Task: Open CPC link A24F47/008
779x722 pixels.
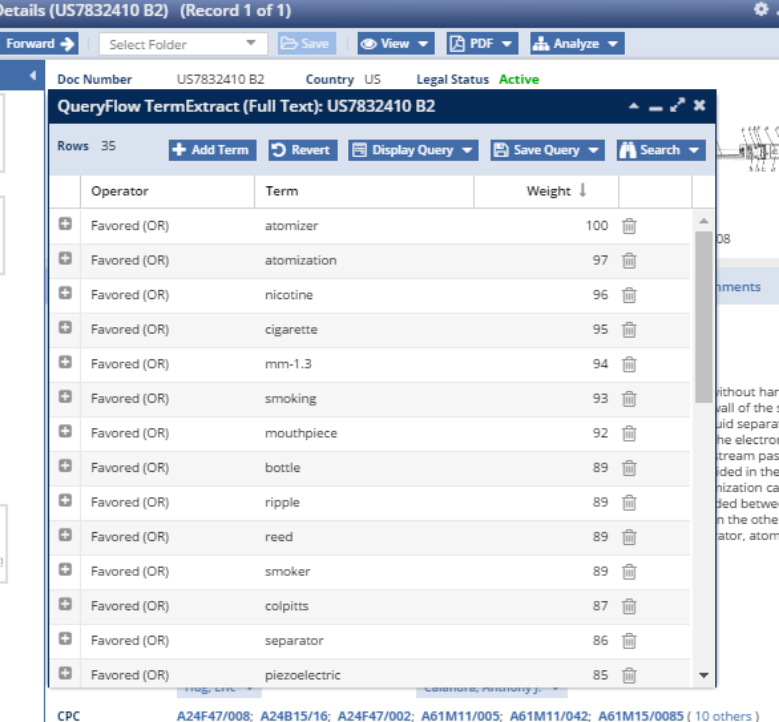Action: click(x=214, y=716)
